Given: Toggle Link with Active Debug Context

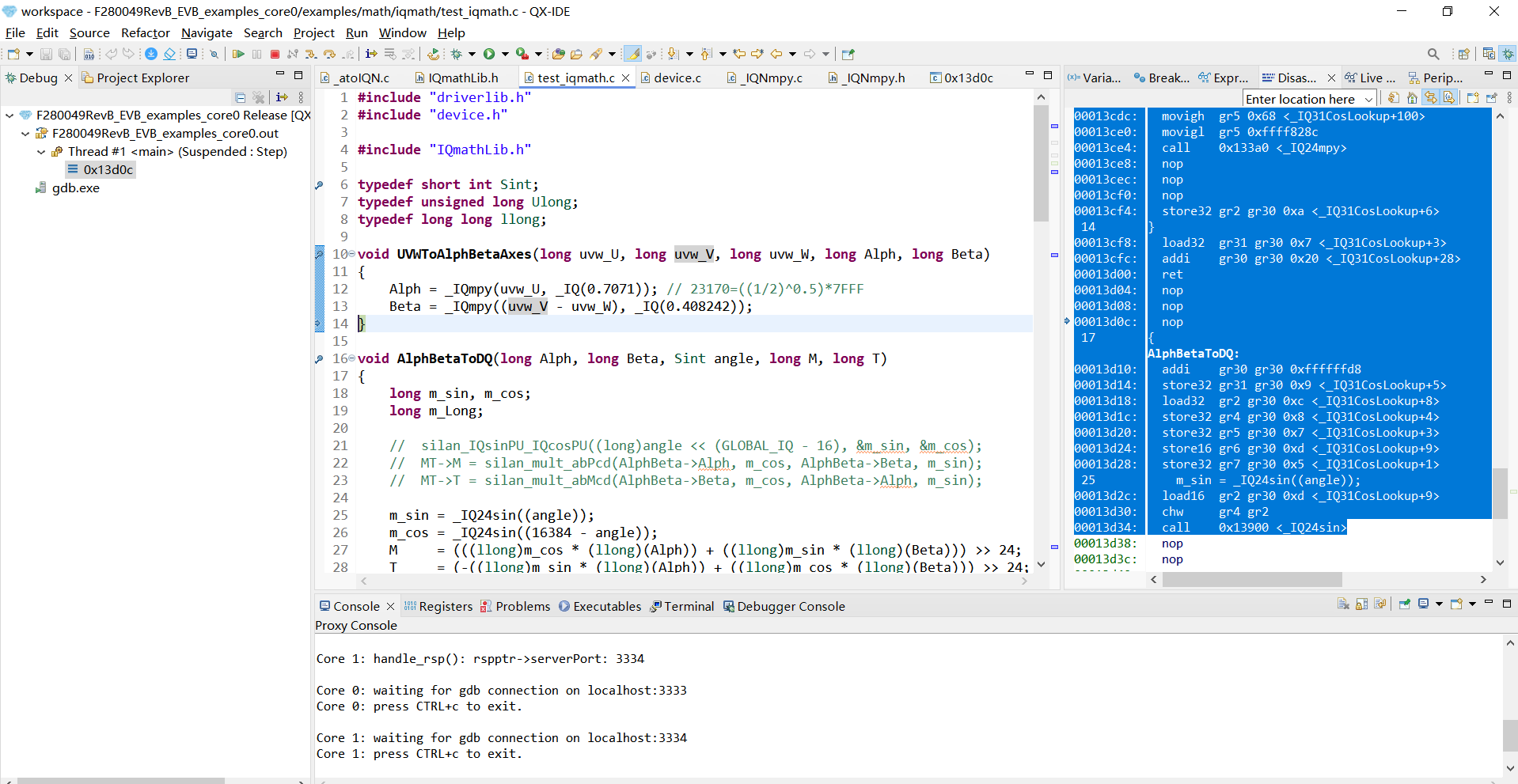Looking at the screenshot, I should (x=1431, y=98).
